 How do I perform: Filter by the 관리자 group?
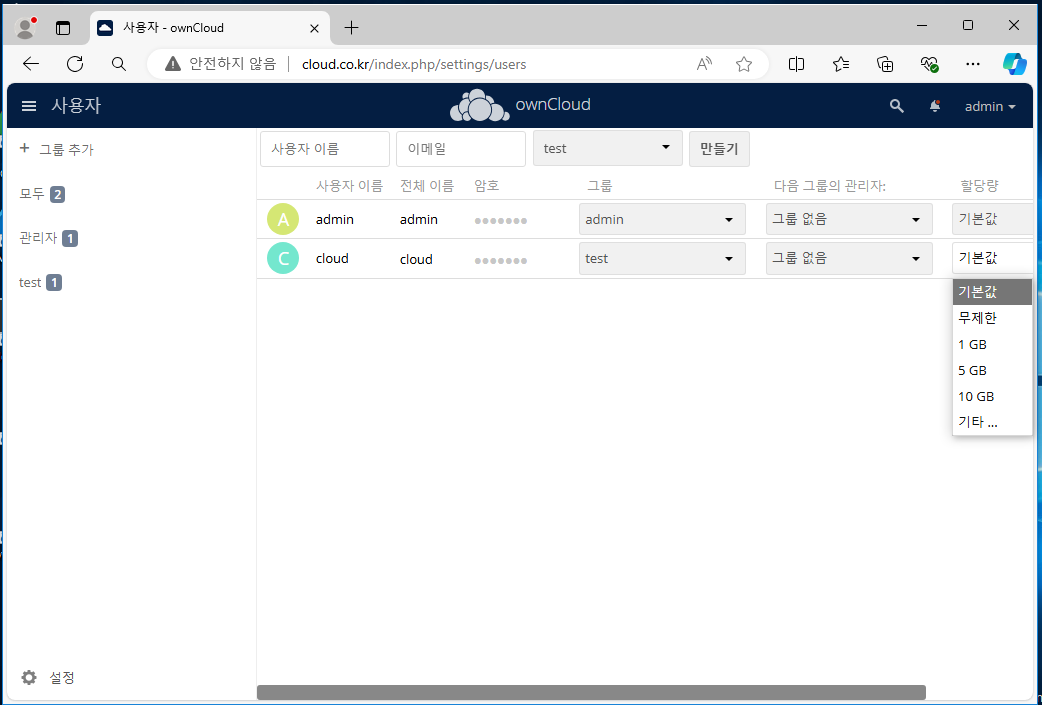point(39,238)
